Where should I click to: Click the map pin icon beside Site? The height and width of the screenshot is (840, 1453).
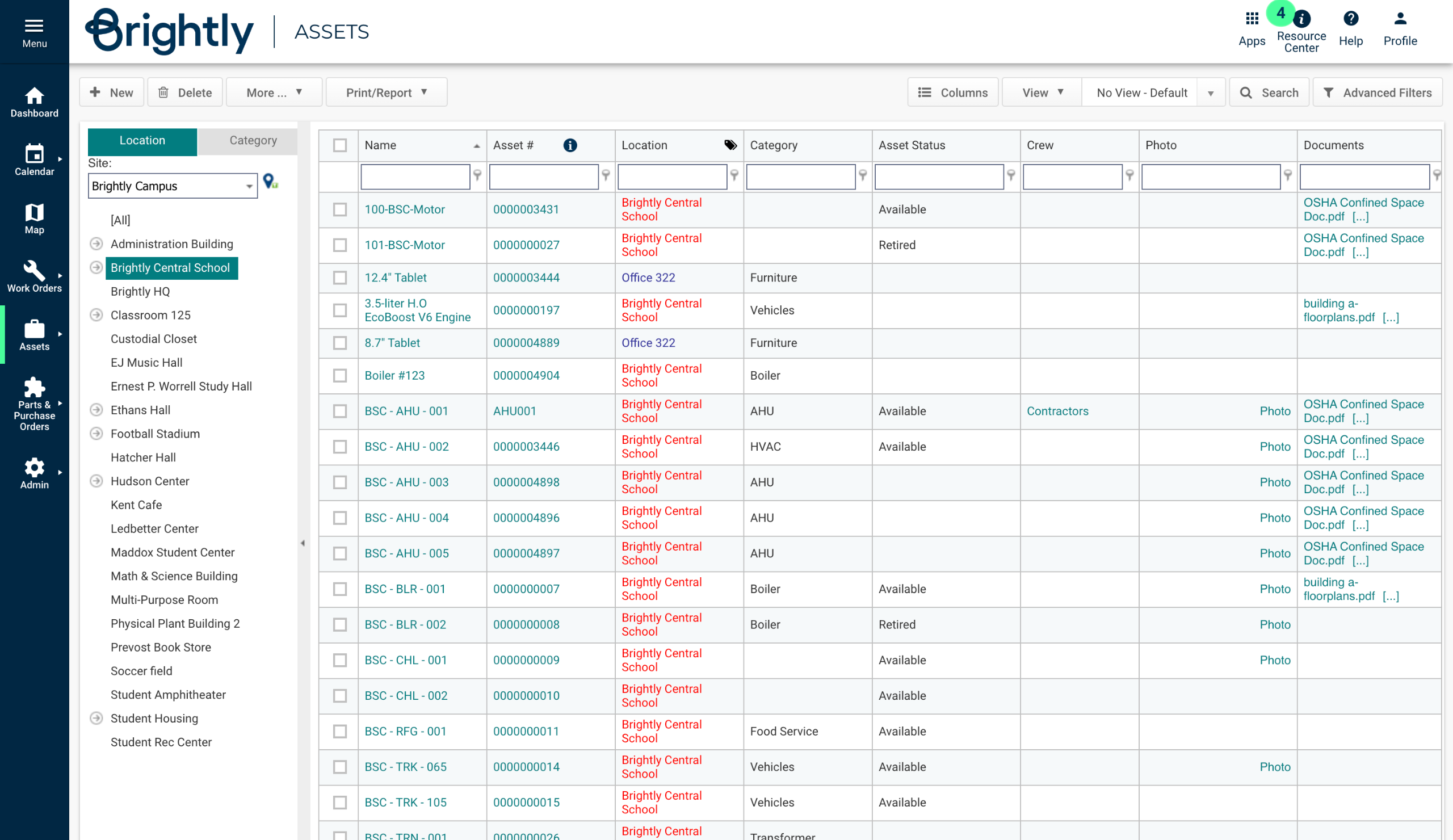tap(270, 182)
